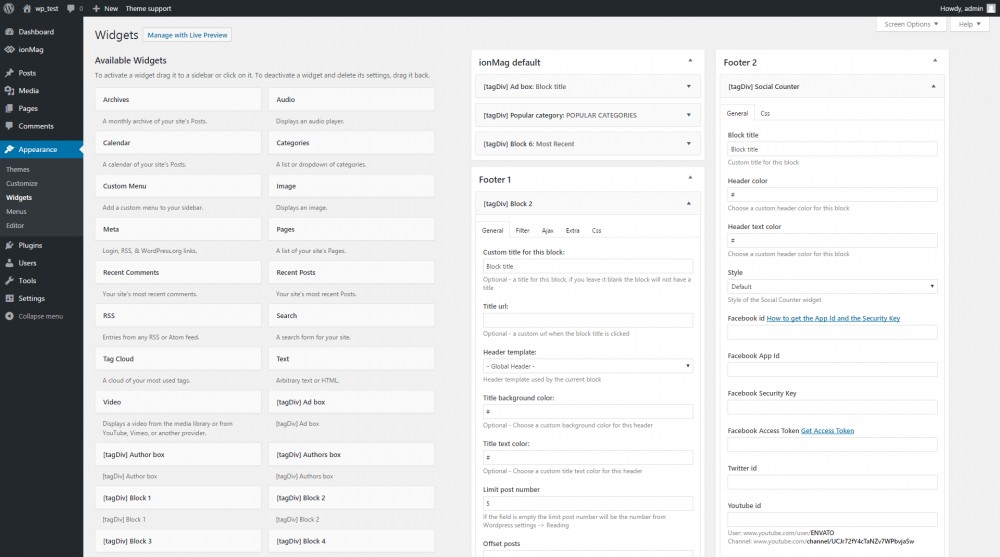Open Style dropdown in Social Counter
The image size is (1000, 557).
click(832, 286)
